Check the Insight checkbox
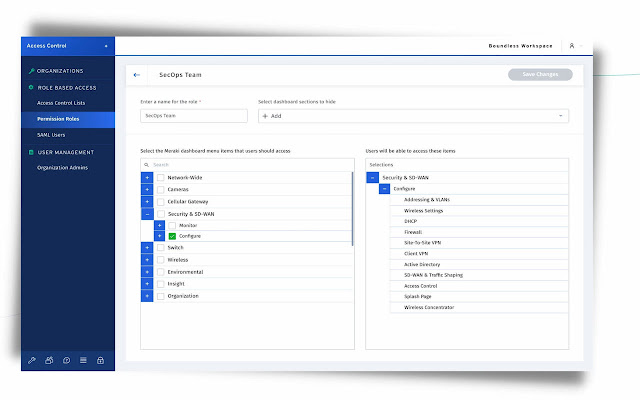The image size is (640, 400). tap(161, 284)
